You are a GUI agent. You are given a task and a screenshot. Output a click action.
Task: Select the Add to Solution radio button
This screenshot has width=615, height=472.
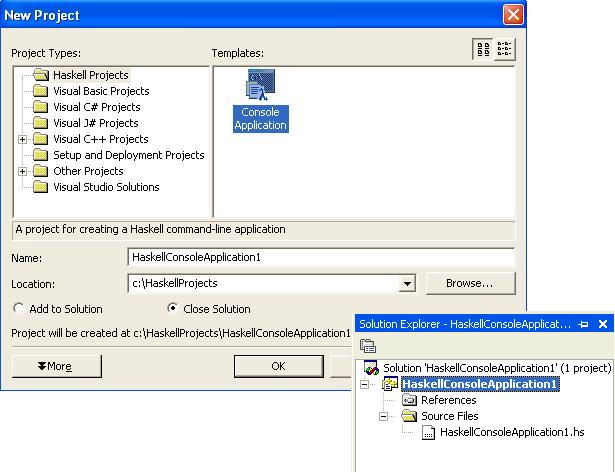[18, 308]
